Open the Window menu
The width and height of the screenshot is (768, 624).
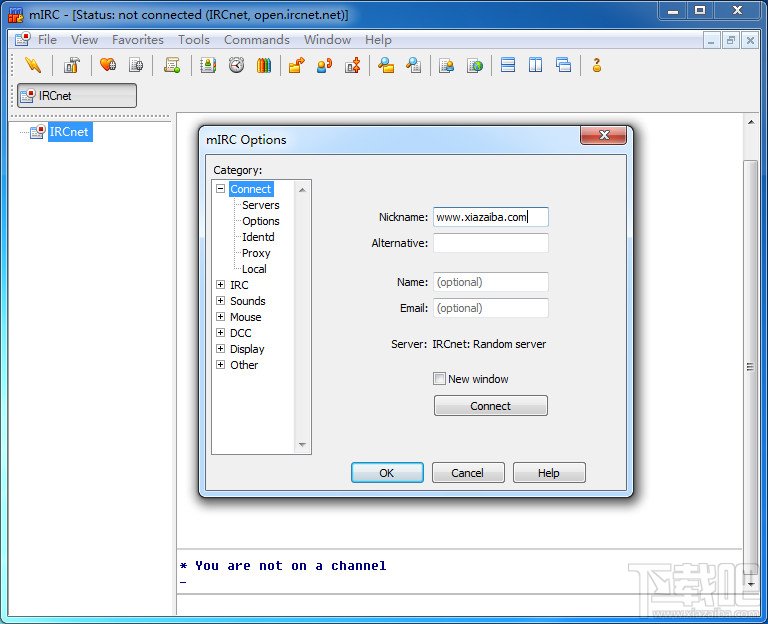click(x=327, y=40)
